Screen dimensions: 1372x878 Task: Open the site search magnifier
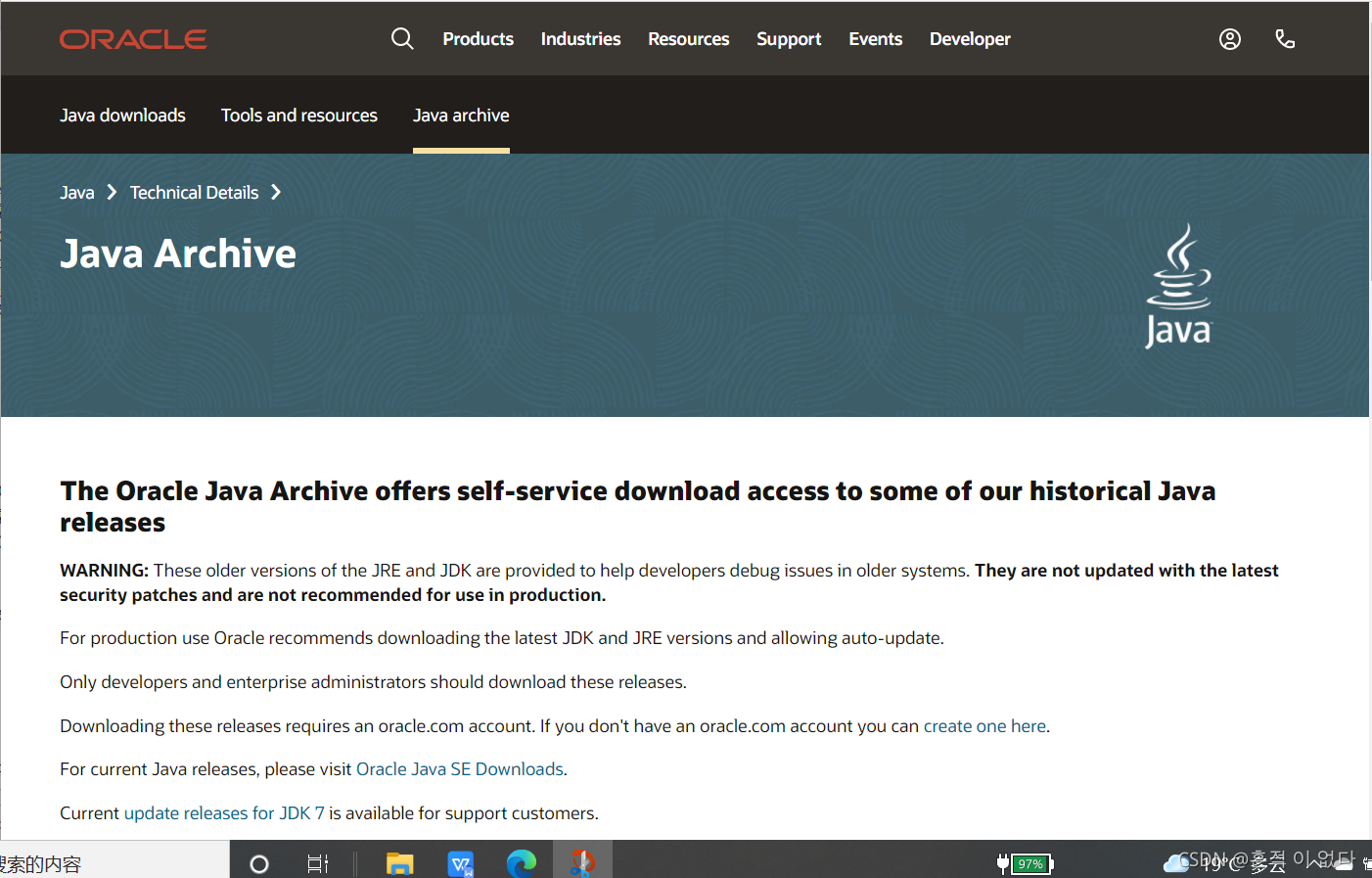coord(402,39)
